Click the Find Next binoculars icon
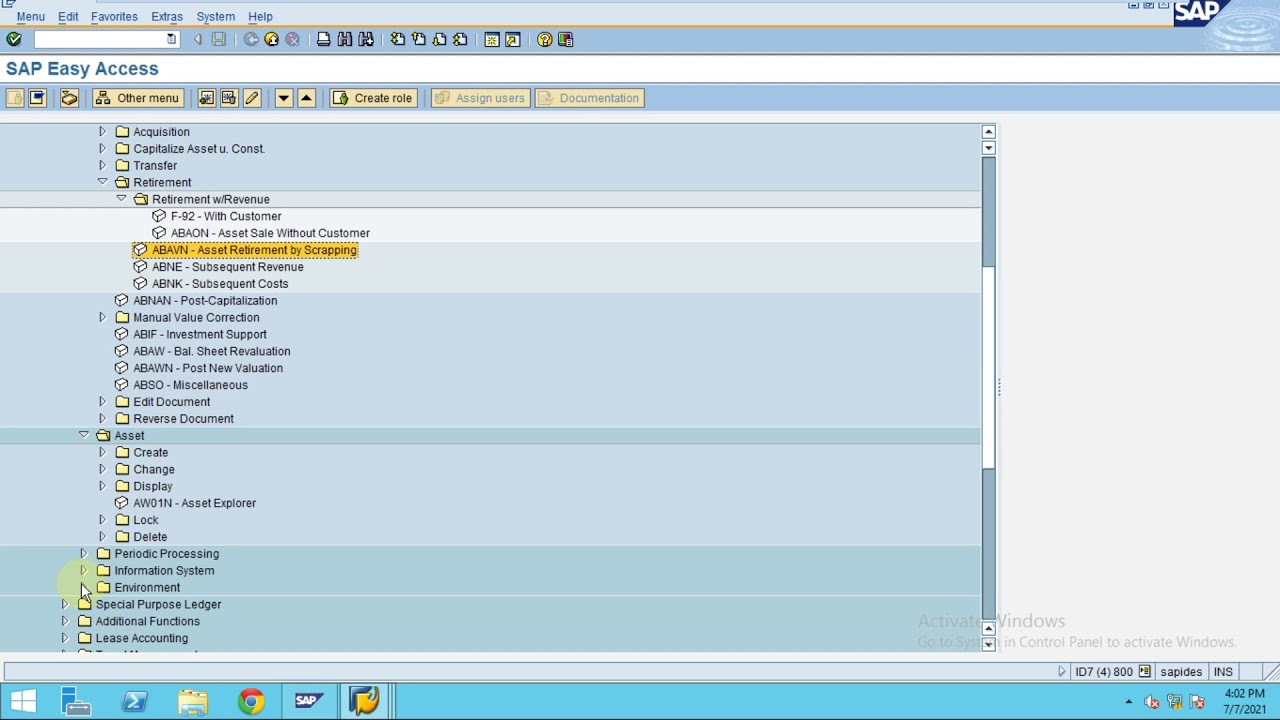This screenshot has width=1280, height=720. pyautogui.click(x=366, y=39)
